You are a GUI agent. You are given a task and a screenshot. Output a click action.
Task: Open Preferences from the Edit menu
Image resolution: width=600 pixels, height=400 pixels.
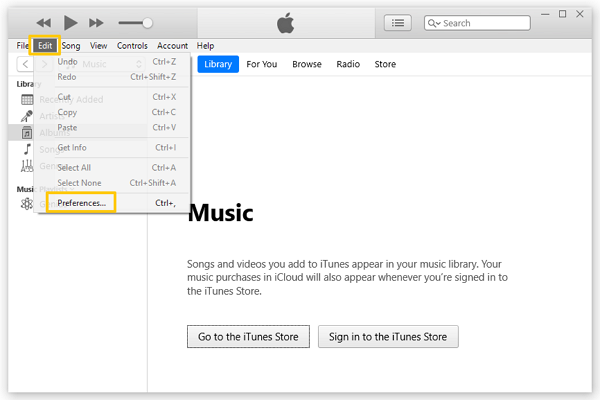tap(112, 203)
